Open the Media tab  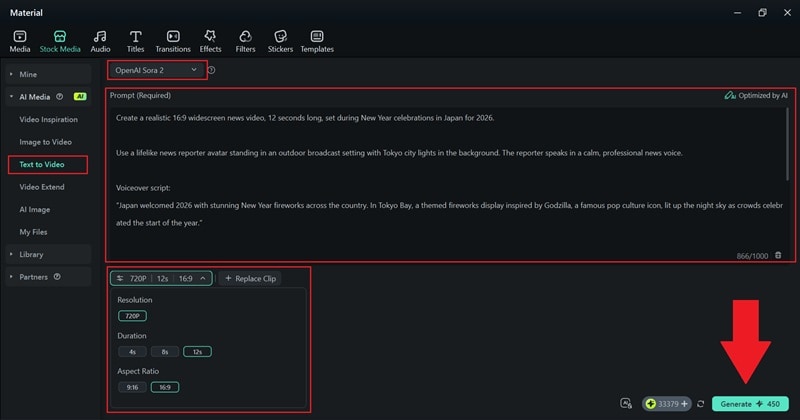[x=20, y=41]
